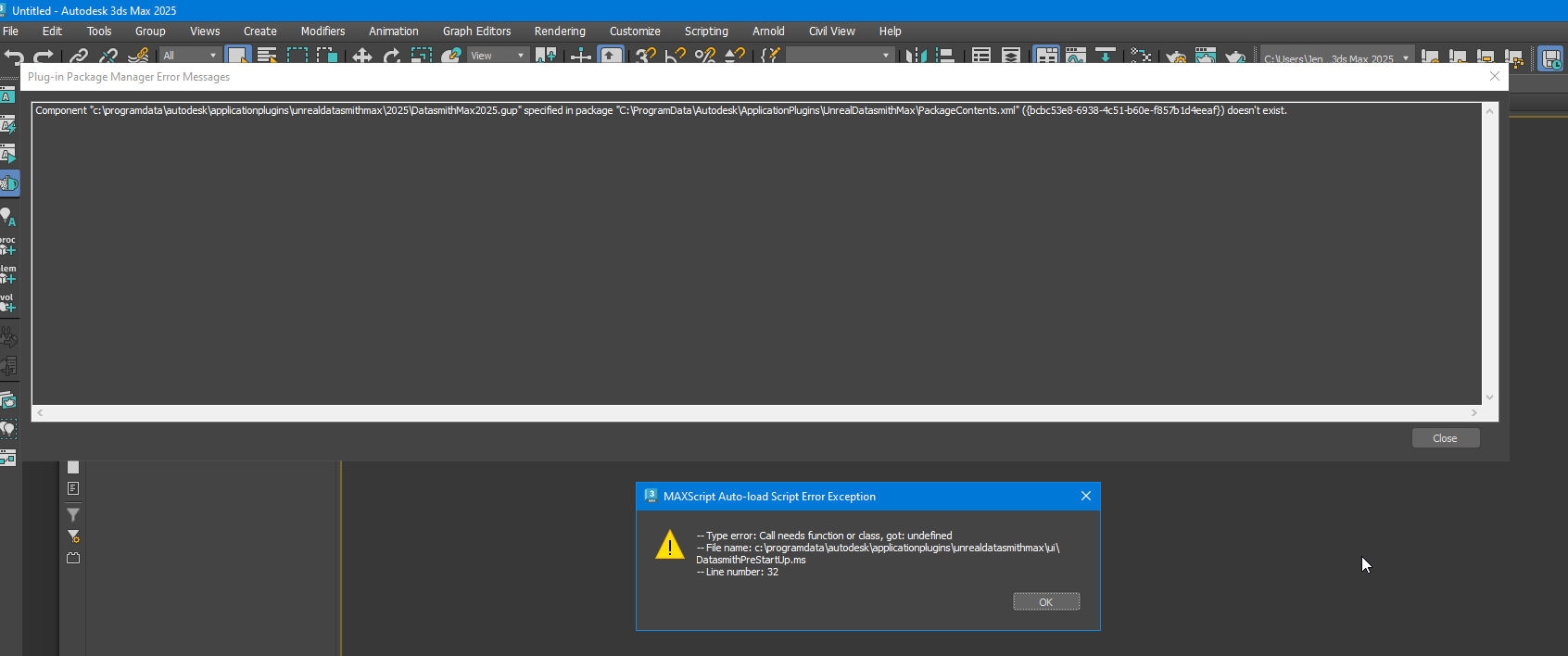
Task: Open the Edit Named Selection Sets icon
Action: pos(770,56)
